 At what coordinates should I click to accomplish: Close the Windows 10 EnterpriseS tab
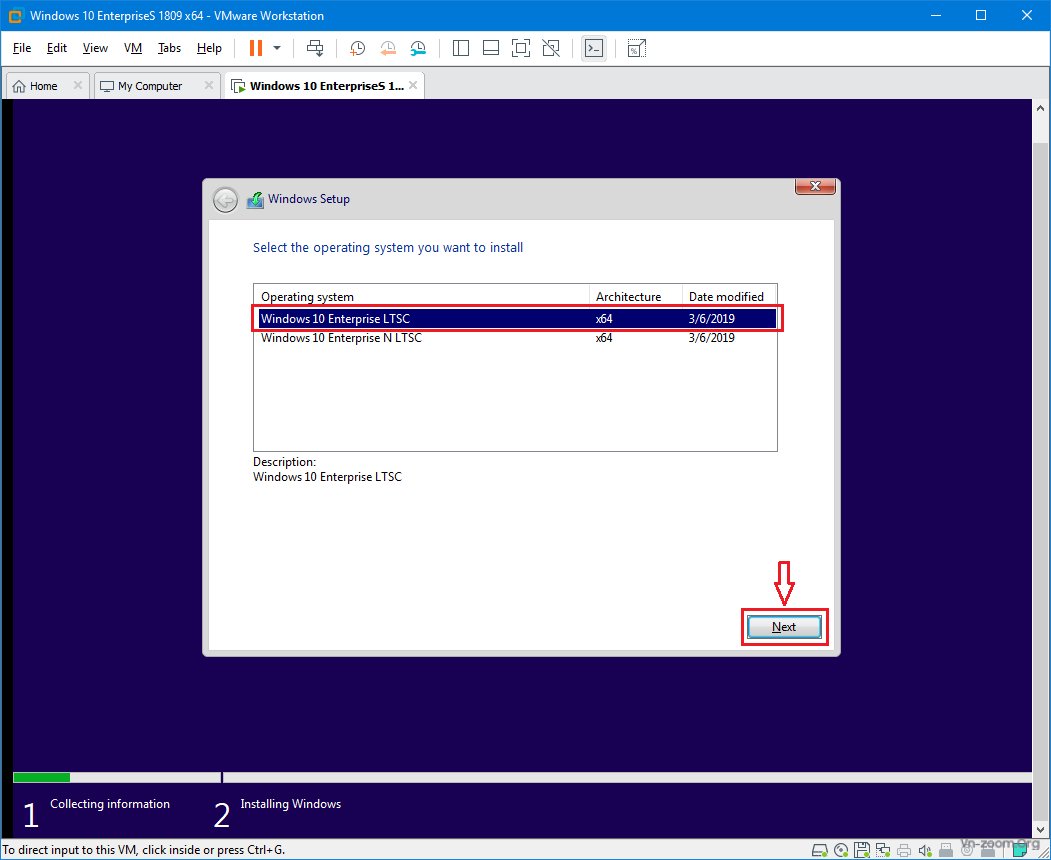[413, 85]
